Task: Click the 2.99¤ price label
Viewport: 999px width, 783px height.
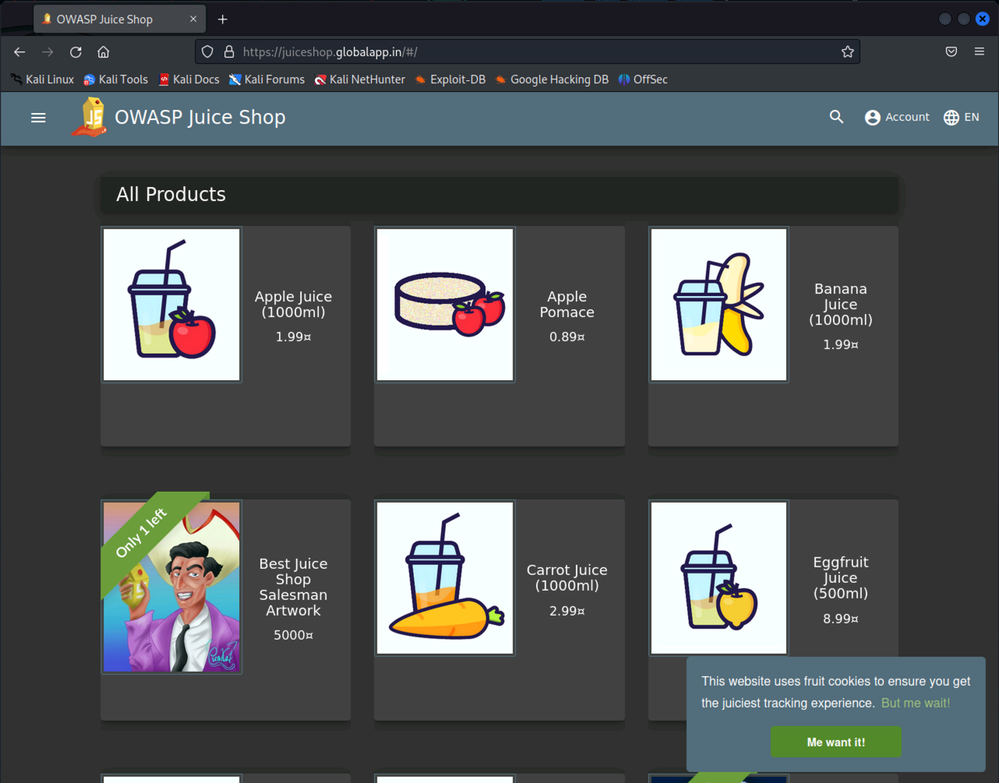Action: (567, 611)
